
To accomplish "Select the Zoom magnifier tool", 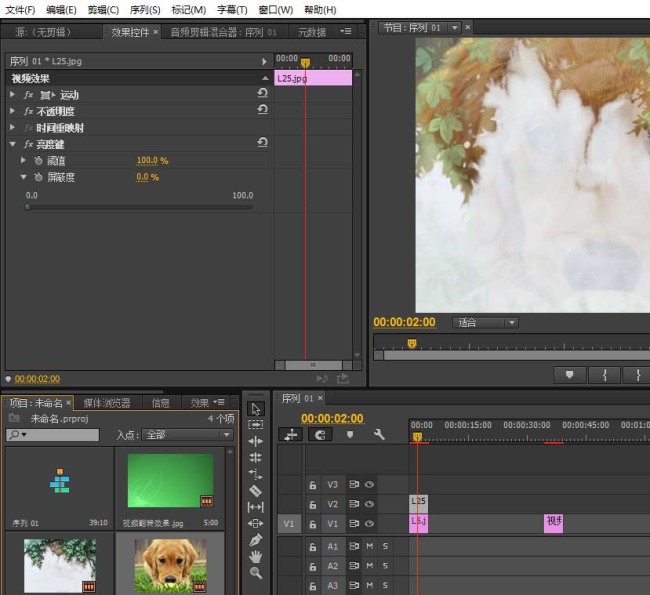I will point(255,573).
